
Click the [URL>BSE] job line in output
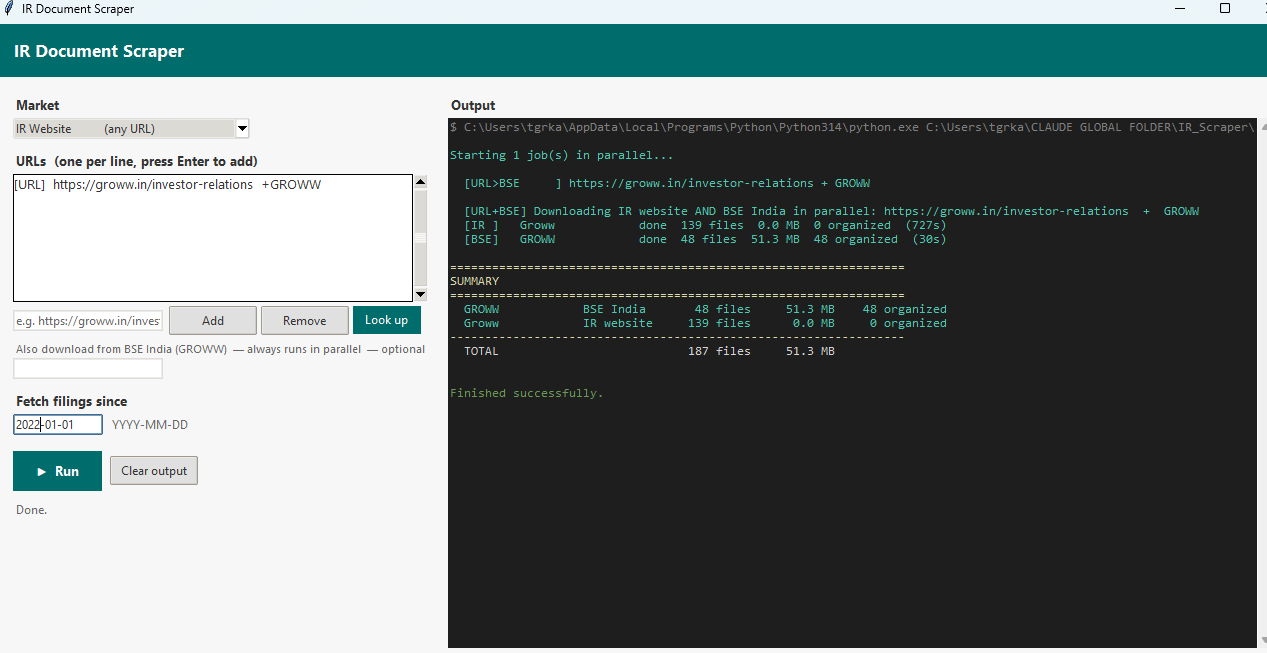pos(667,183)
